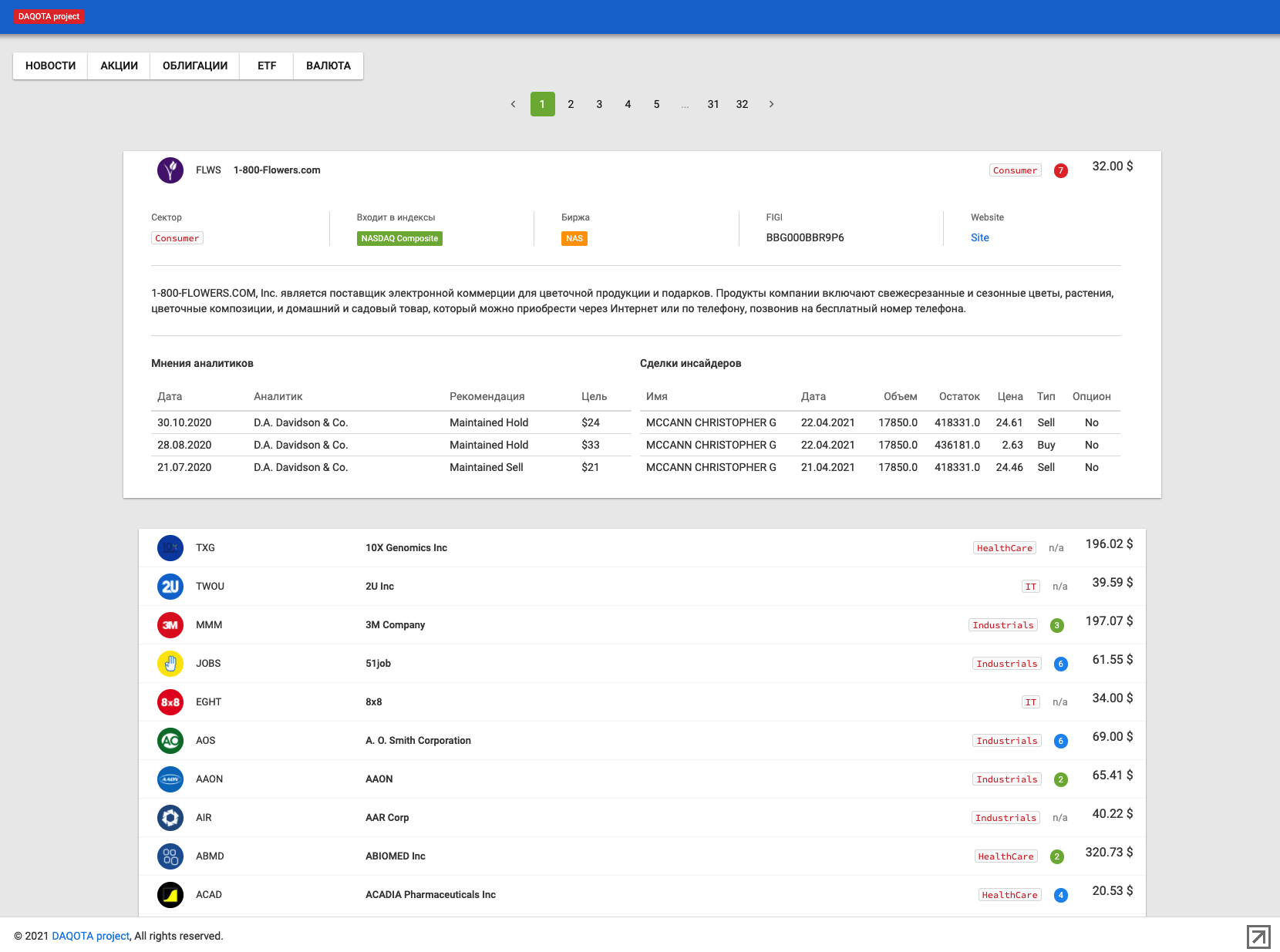
Task: Go to page 2
Action: (571, 104)
